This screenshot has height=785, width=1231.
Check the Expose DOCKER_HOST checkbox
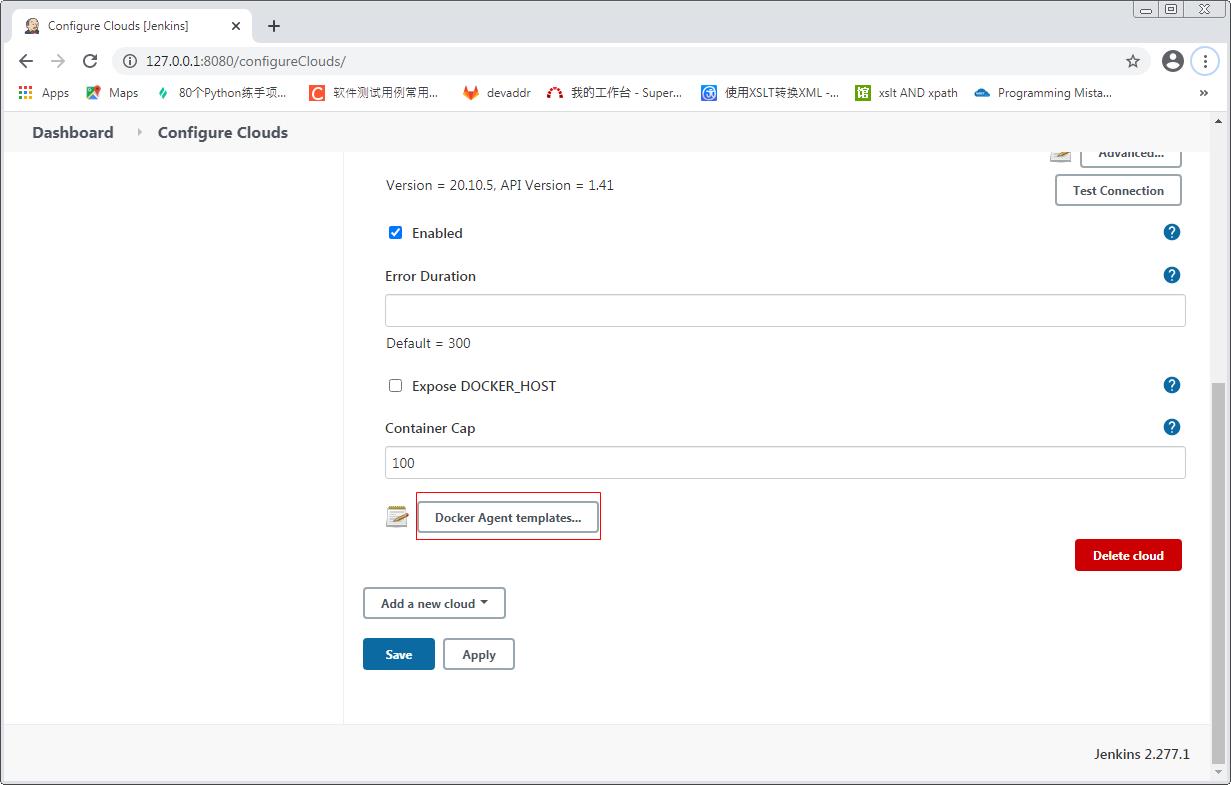395,385
